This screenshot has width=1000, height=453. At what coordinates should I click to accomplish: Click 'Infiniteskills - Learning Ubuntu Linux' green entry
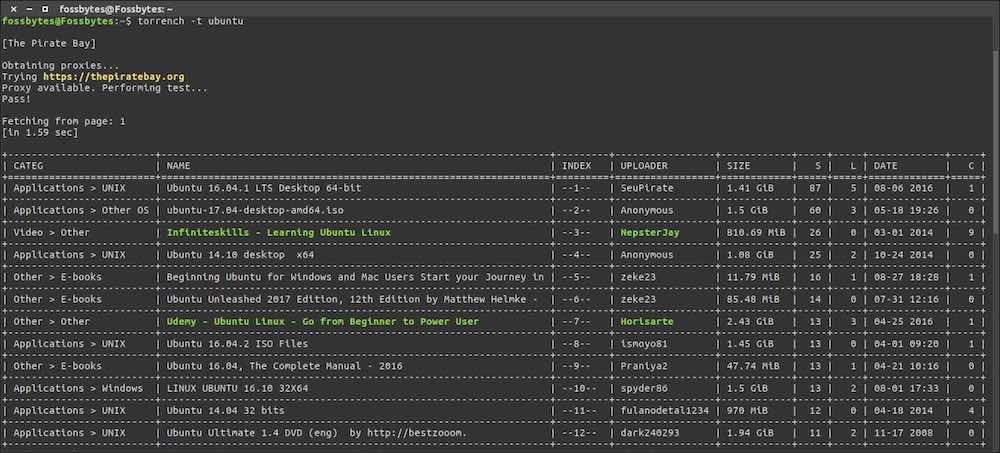[x=278, y=233]
